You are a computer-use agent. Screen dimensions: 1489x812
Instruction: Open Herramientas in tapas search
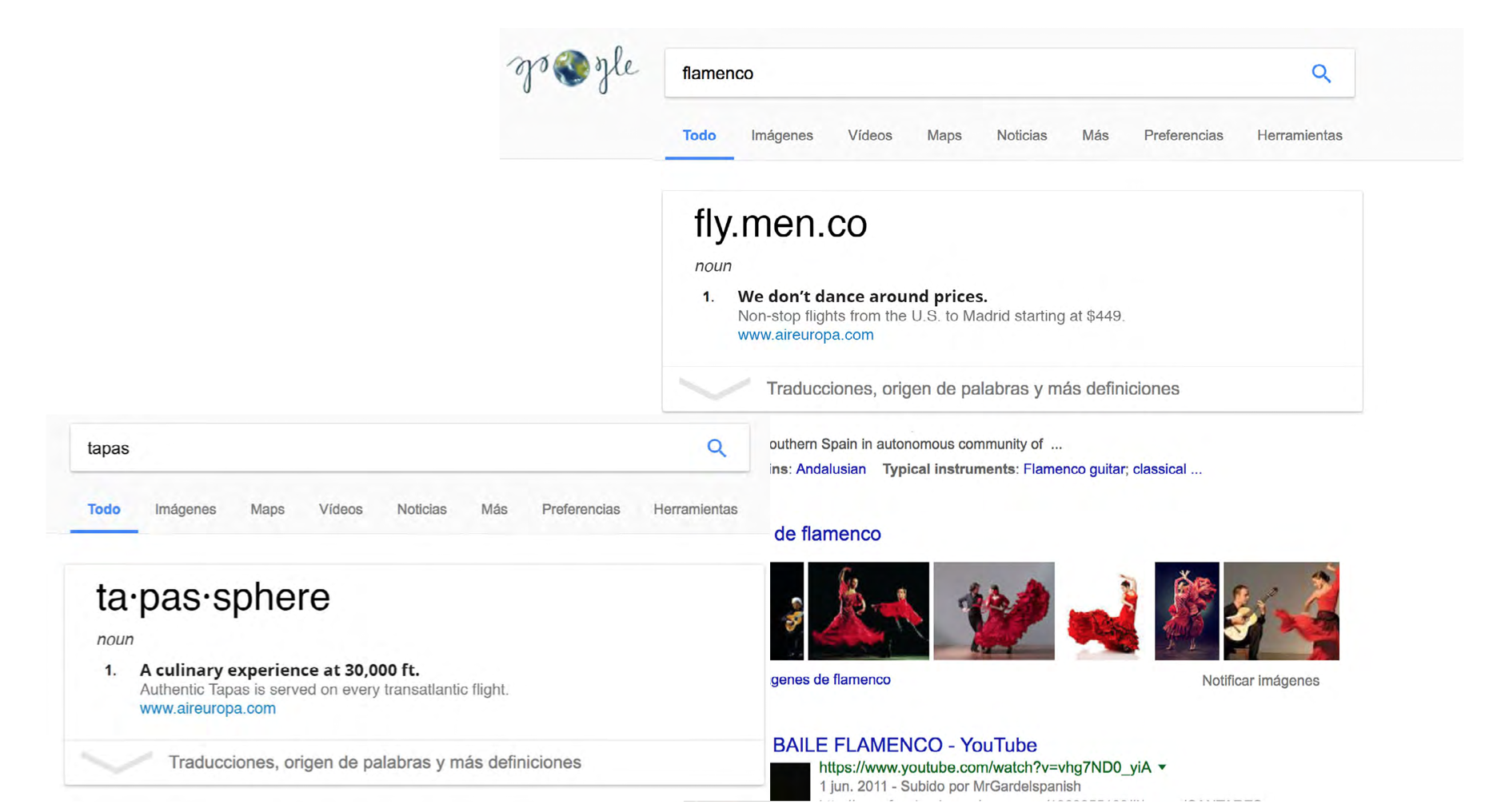(695, 509)
